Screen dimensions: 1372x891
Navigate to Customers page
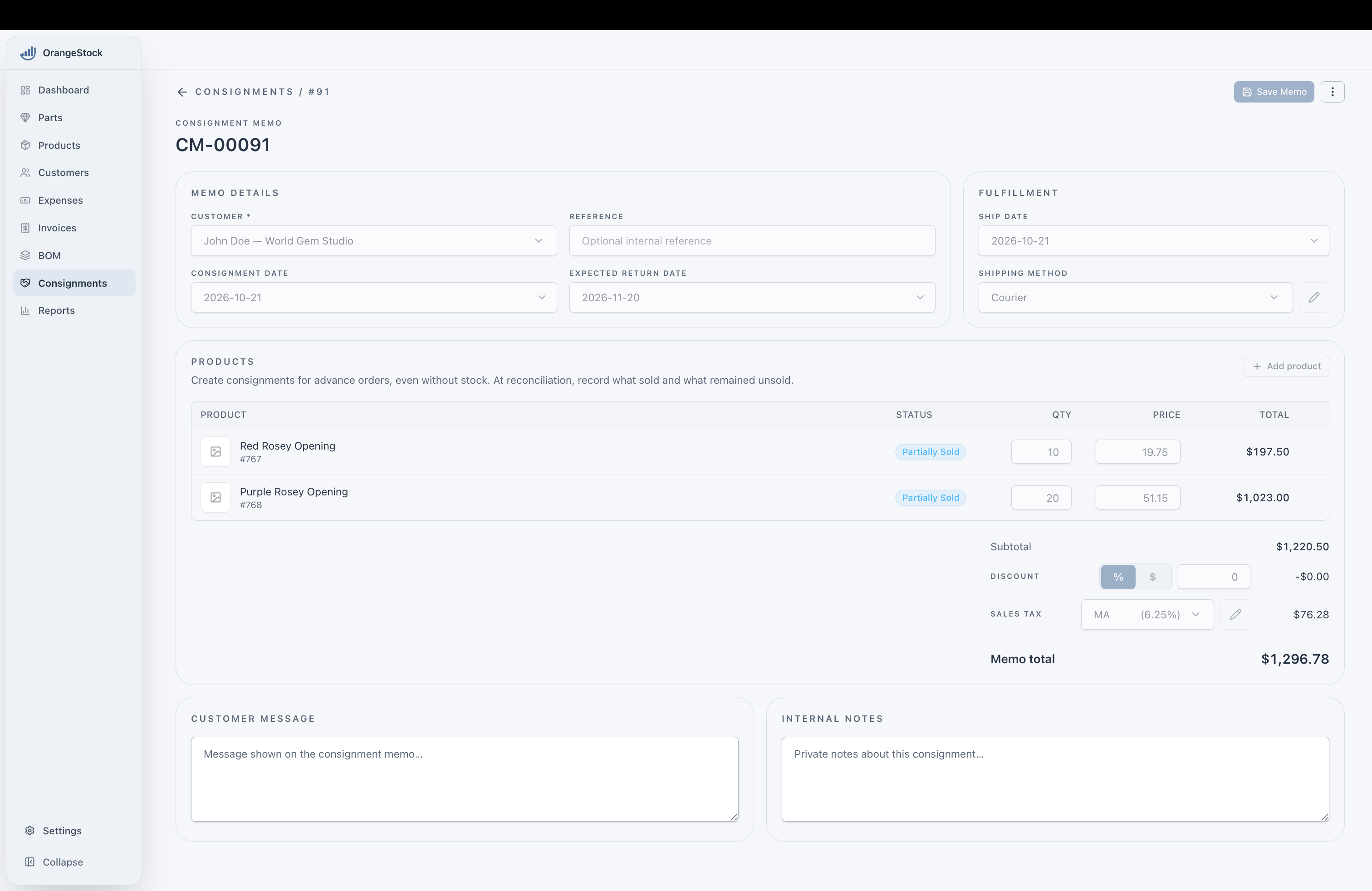click(x=74, y=173)
